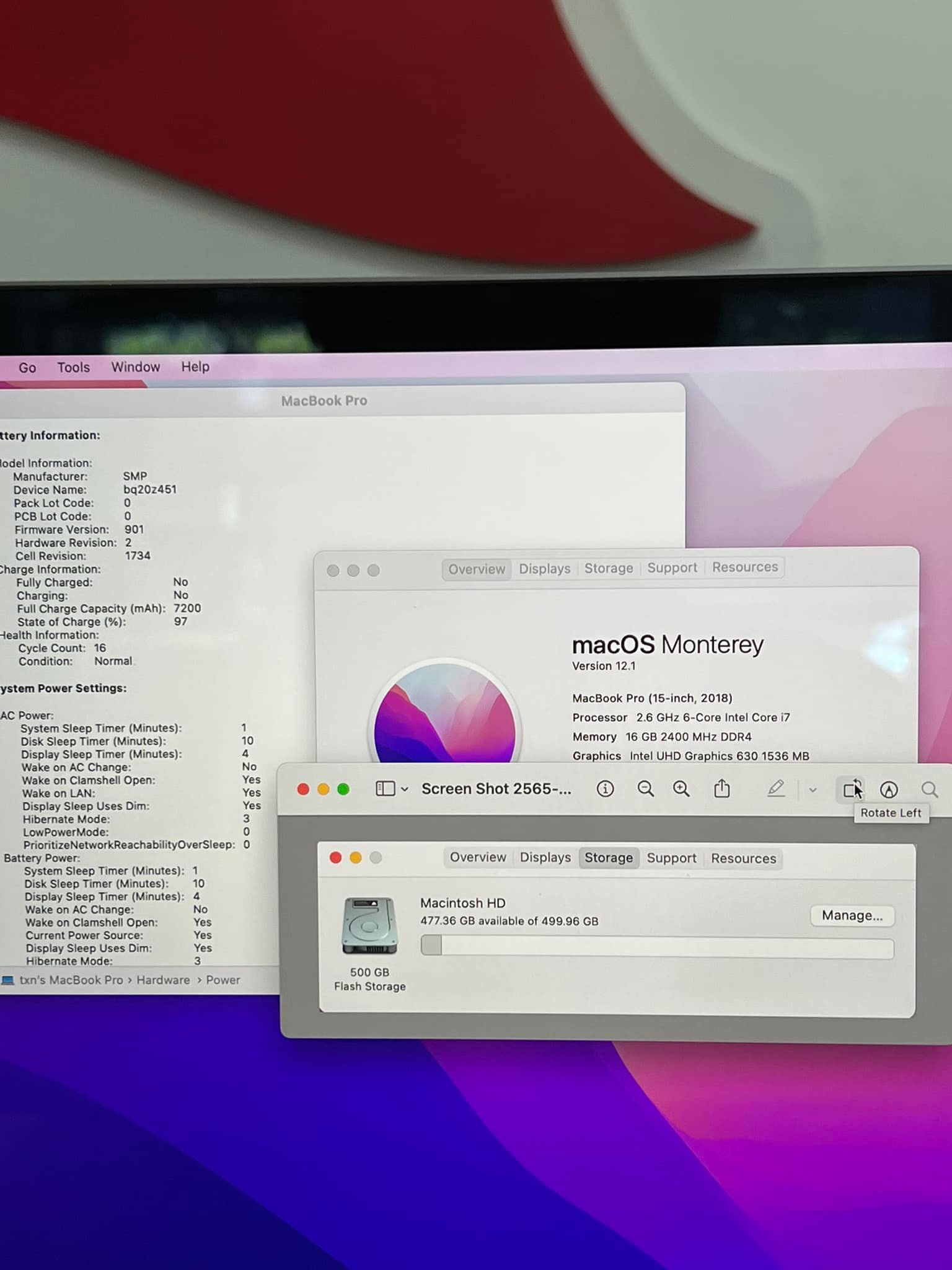Select Support tab in macOS Monterey window
This screenshot has width=952, height=1270.
coord(672,568)
